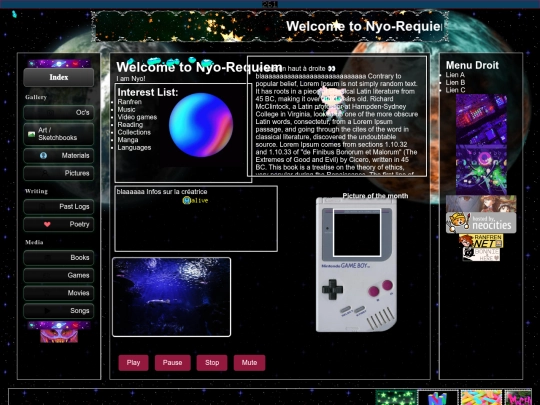The width and height of the screenshot is (540, 405).
Task: Click the 'Picture of the month' caption
Action: tap(375, 196)
